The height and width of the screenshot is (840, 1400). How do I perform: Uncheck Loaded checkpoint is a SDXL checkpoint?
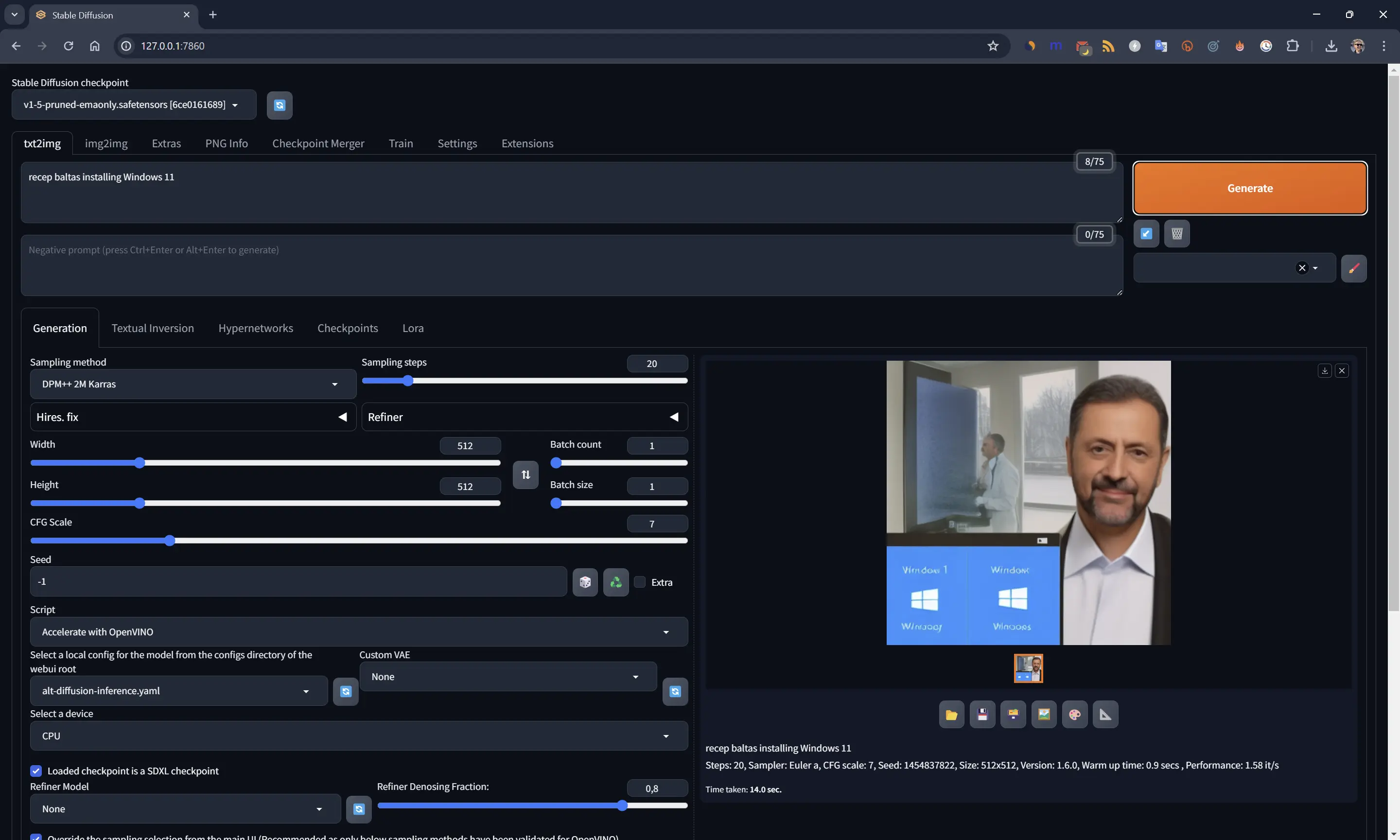(x=35, y=771)
